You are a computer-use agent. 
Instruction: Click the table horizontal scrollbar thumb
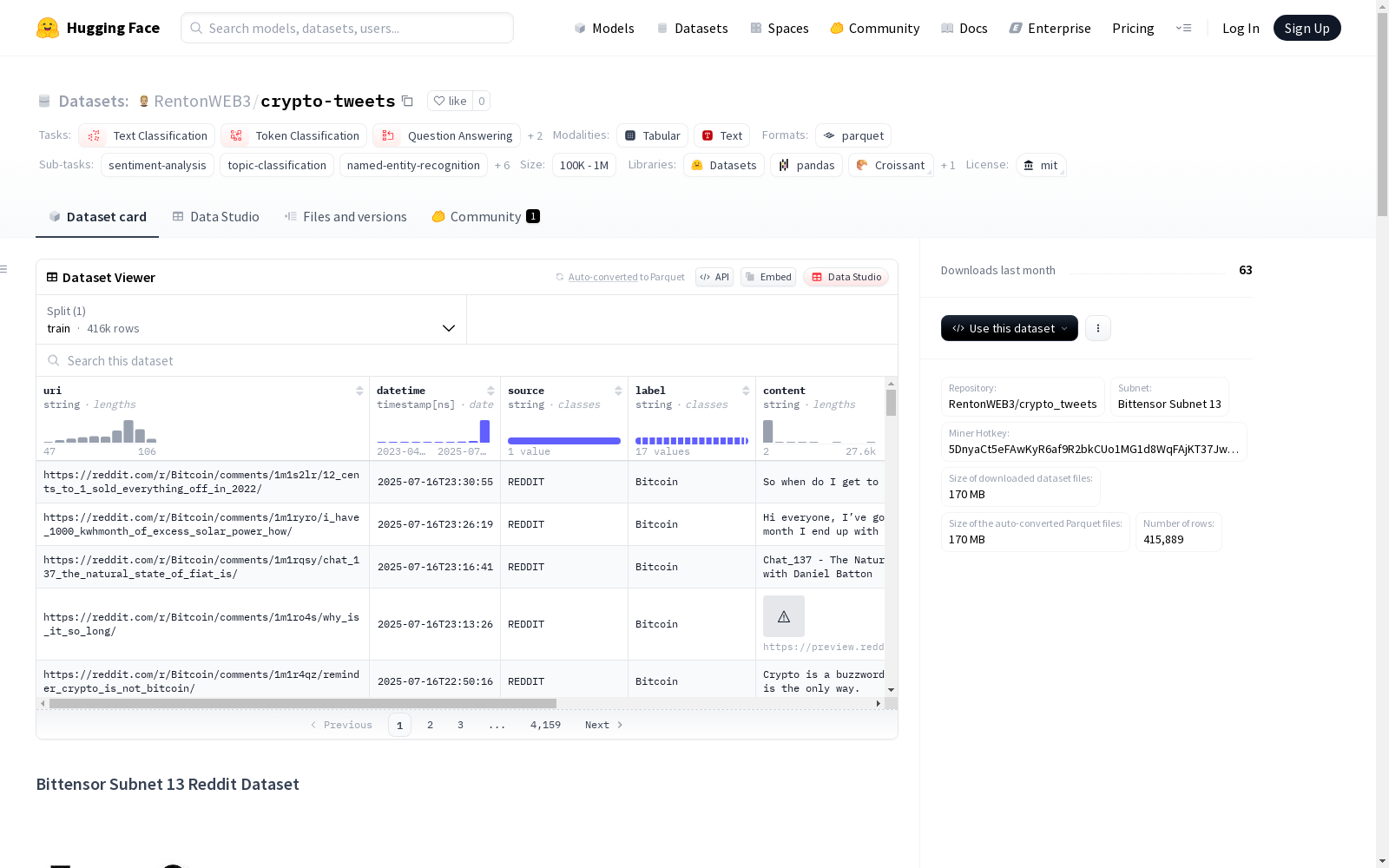pyautogui.click(x=303, y=703)
